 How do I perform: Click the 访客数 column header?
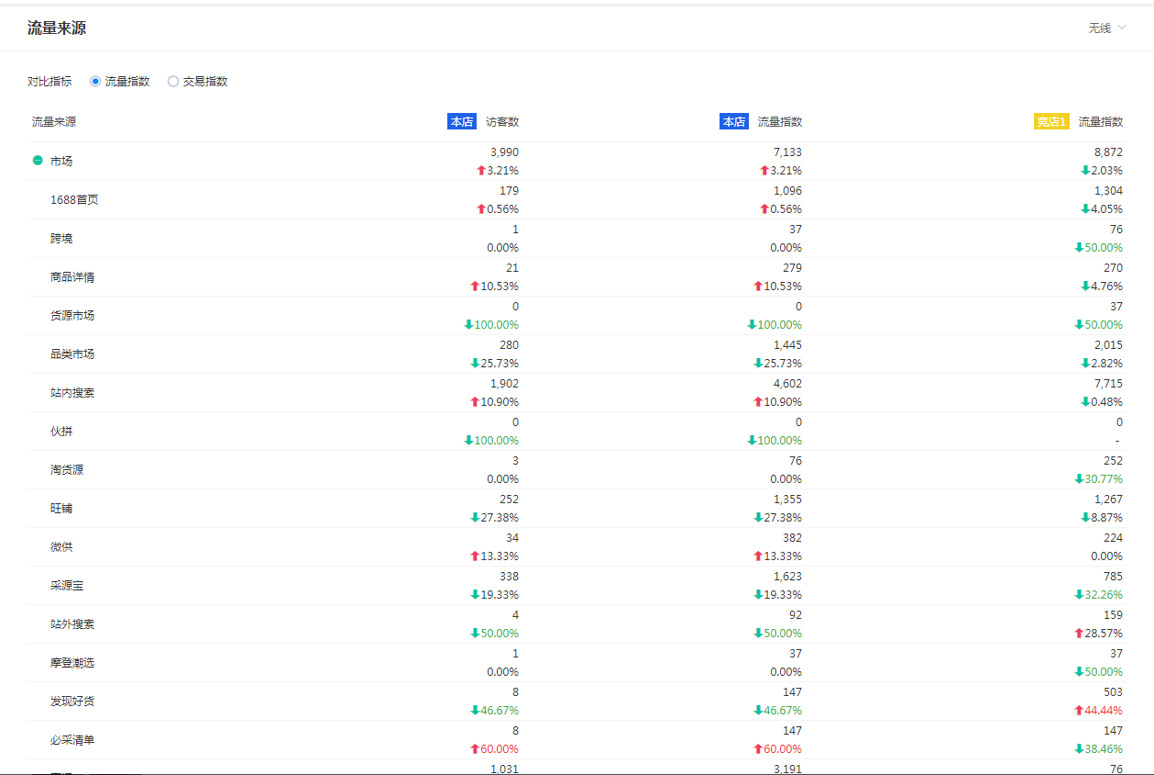coord(502,122)
